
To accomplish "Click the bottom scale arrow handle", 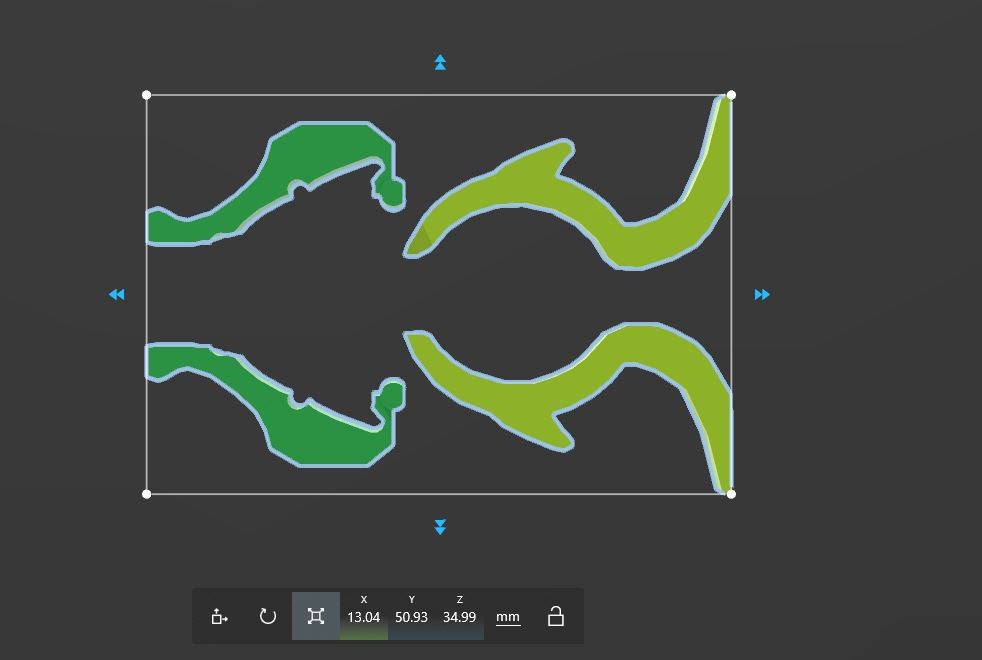I will (x=440, y=527).
